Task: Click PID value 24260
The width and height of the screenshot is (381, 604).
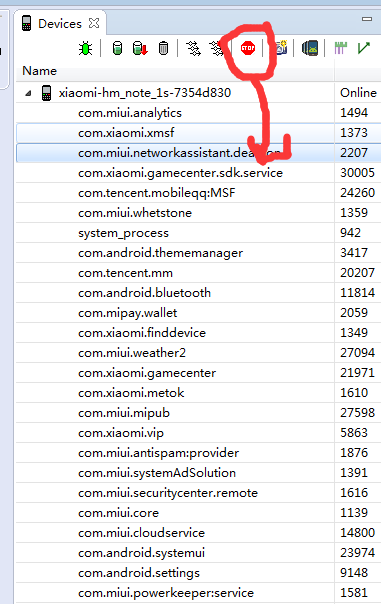Action: (358, 193)
